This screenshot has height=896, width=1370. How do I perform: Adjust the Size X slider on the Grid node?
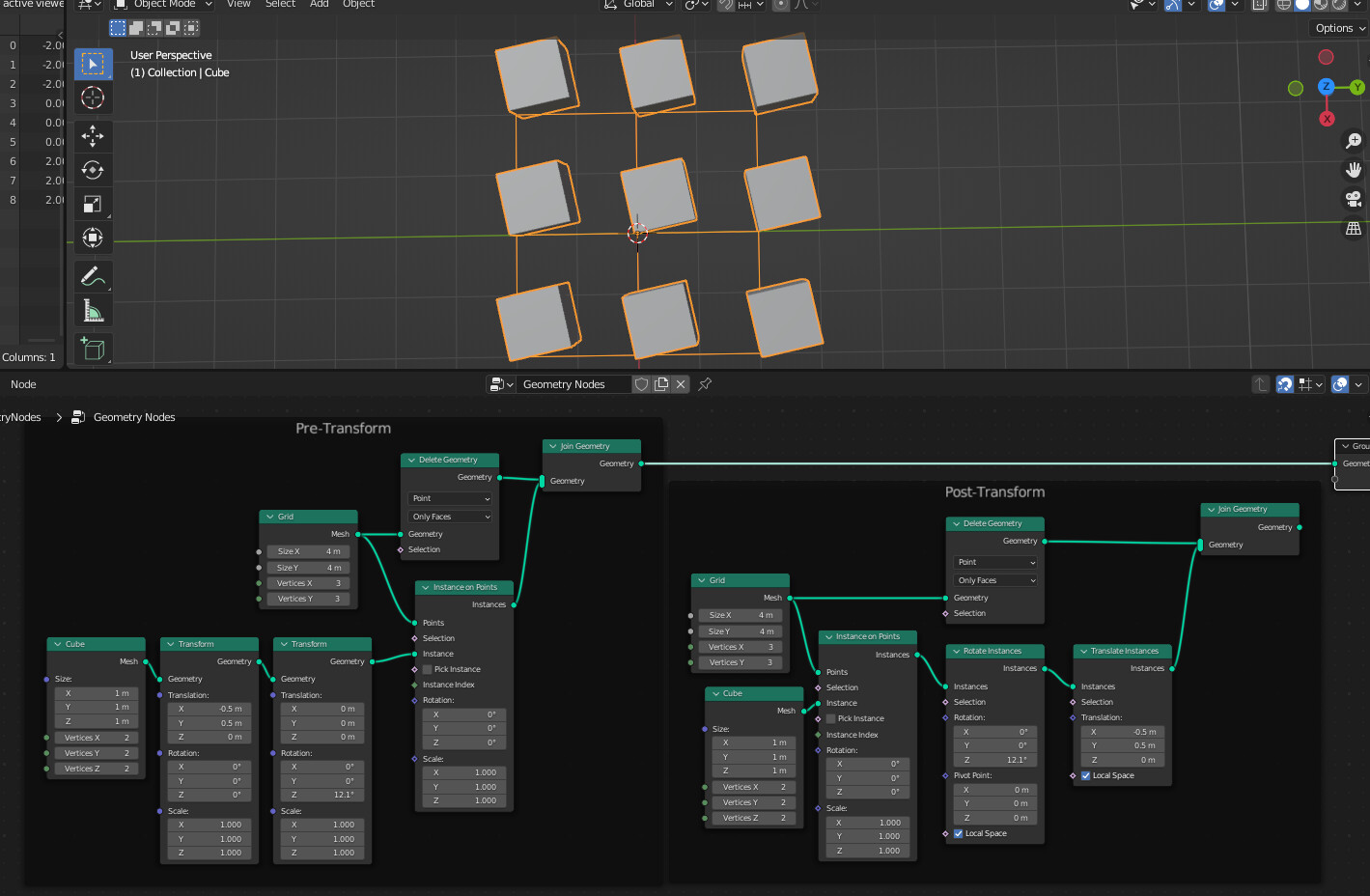(x=308, y=551)
